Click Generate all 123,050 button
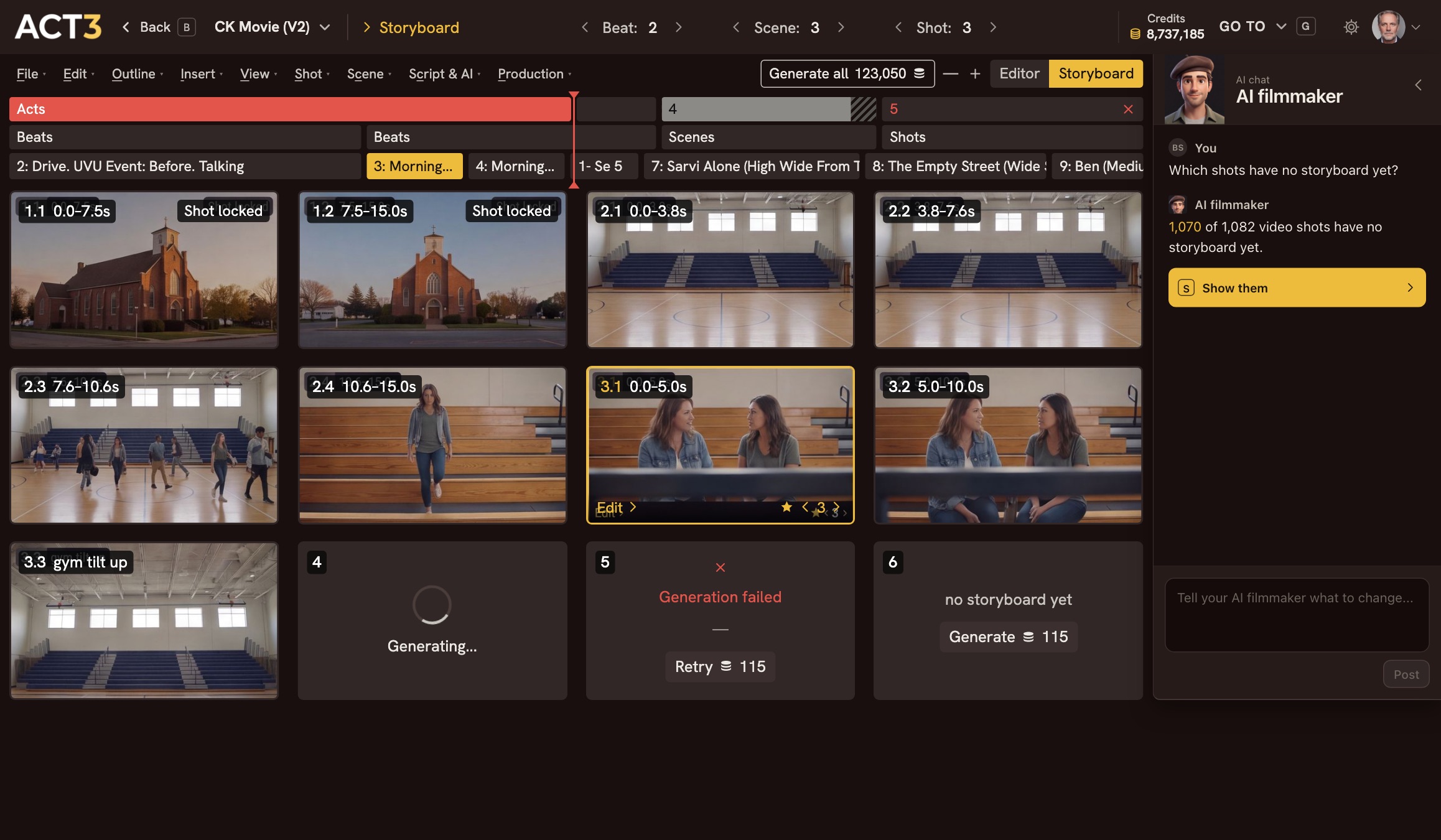Screen dimensions: 1441x840 (847, 73)
